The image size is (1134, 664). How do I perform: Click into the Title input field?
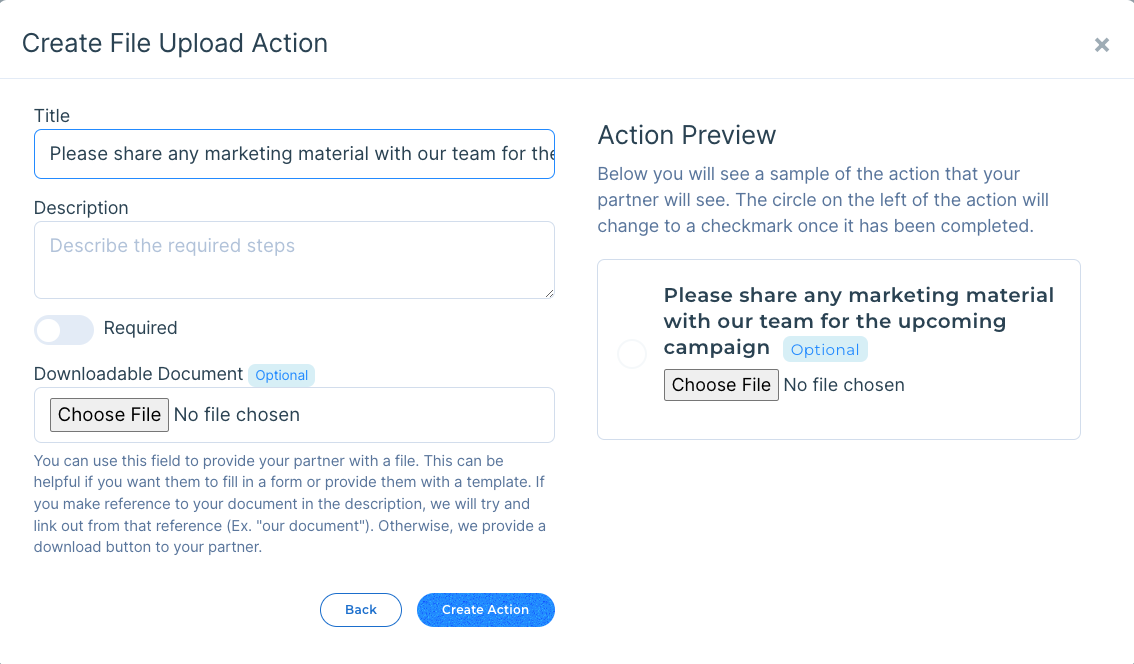coord(294,154)
